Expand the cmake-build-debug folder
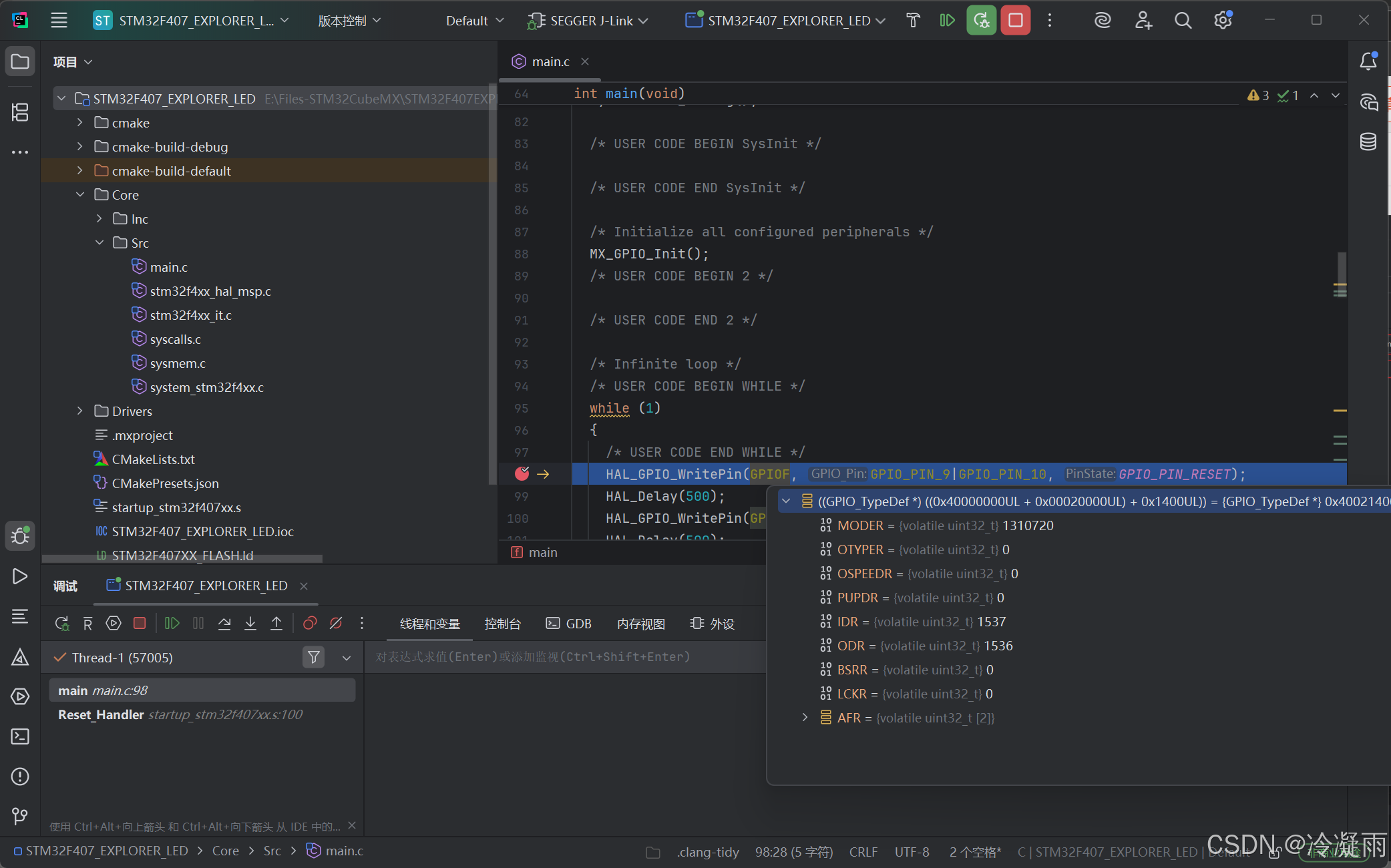1391x868 pixels. coord(80,147)
